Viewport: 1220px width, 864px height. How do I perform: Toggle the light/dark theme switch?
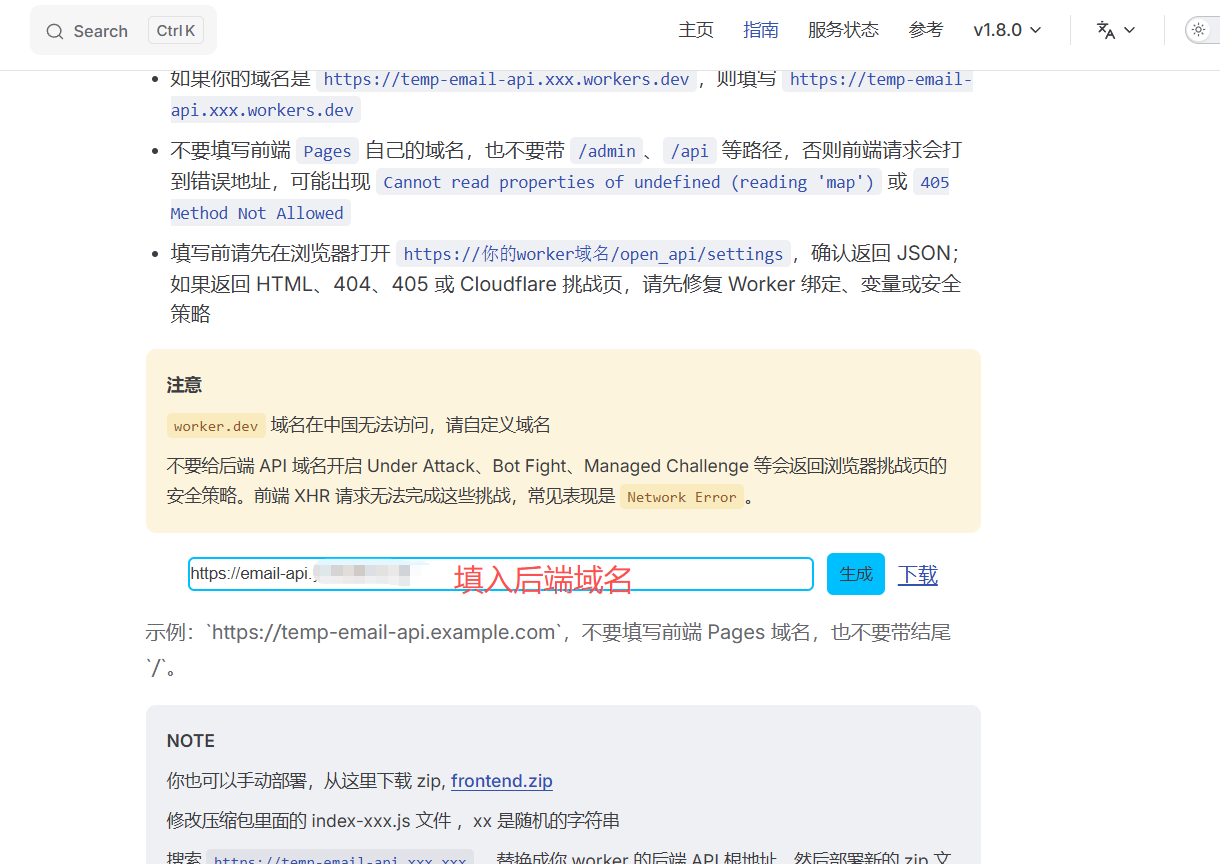(x=1202, y=30)
